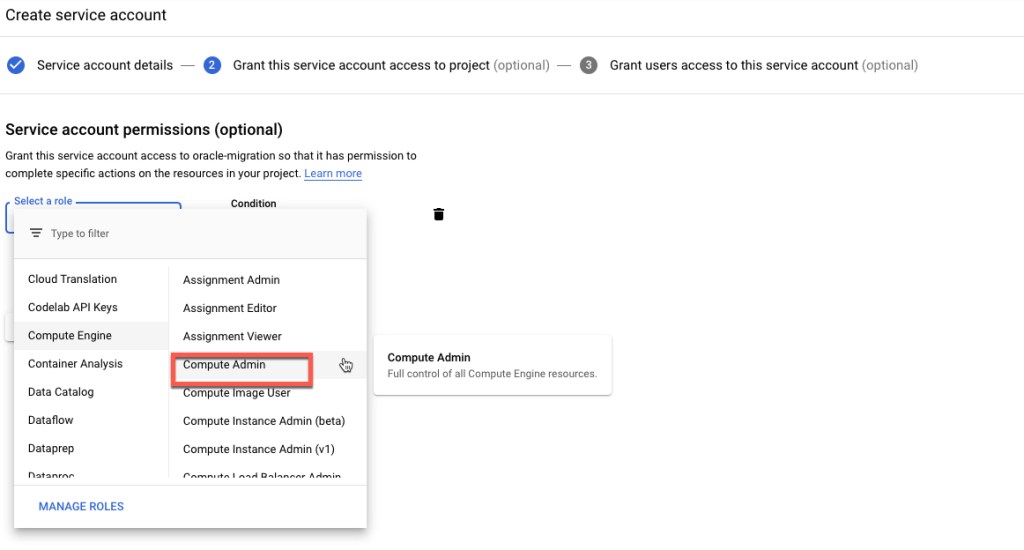Choose the Compute Admin role
1024x550 pixels.
(224, 365)
